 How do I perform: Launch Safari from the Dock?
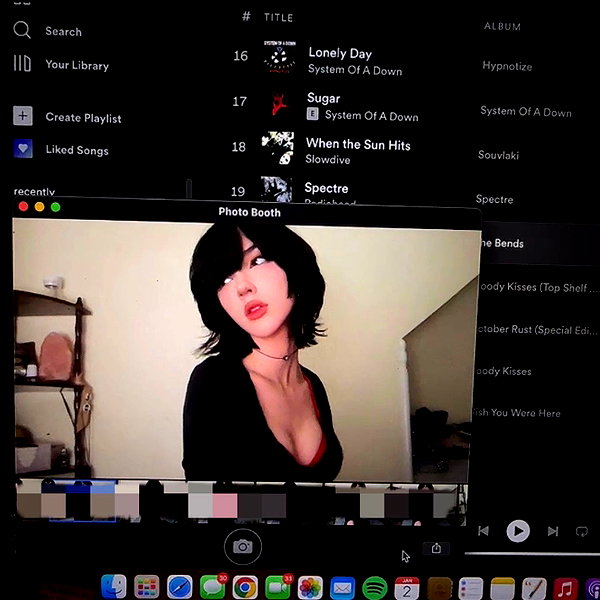(x=179, y=587)
